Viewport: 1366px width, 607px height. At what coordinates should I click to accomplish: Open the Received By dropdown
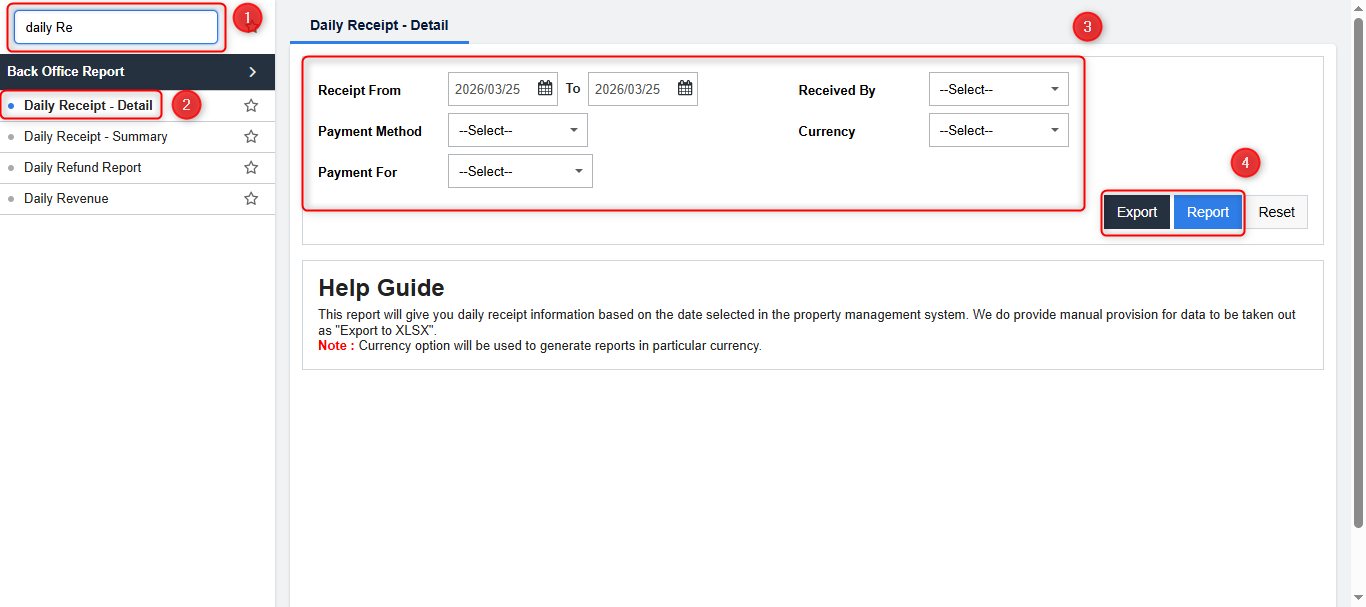pyautogui.click(x=999, y=89)
